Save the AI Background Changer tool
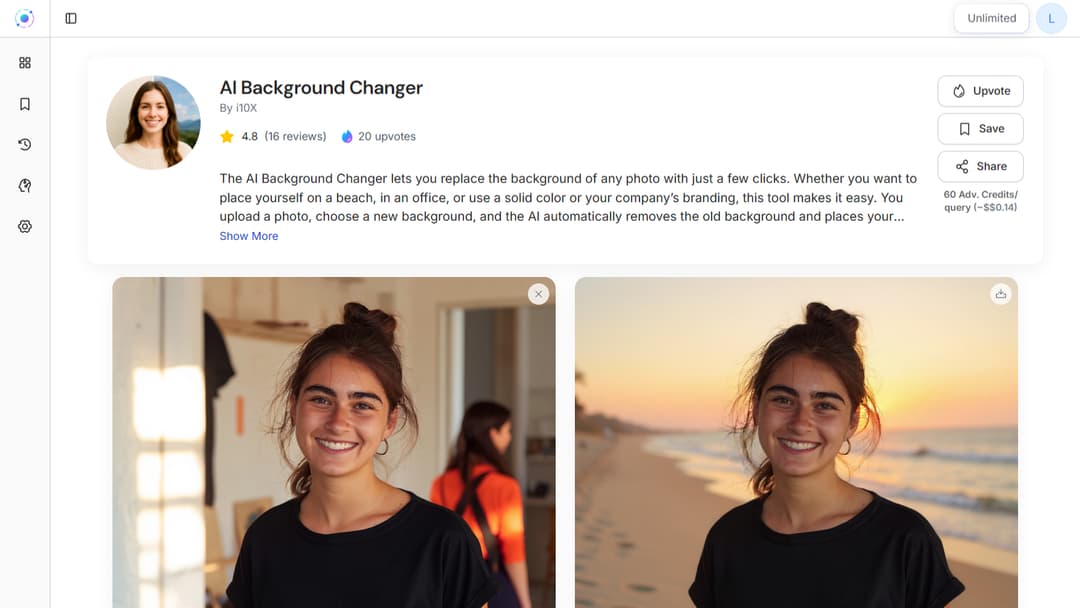This screenshot has height=608, width=1080. 980,129
